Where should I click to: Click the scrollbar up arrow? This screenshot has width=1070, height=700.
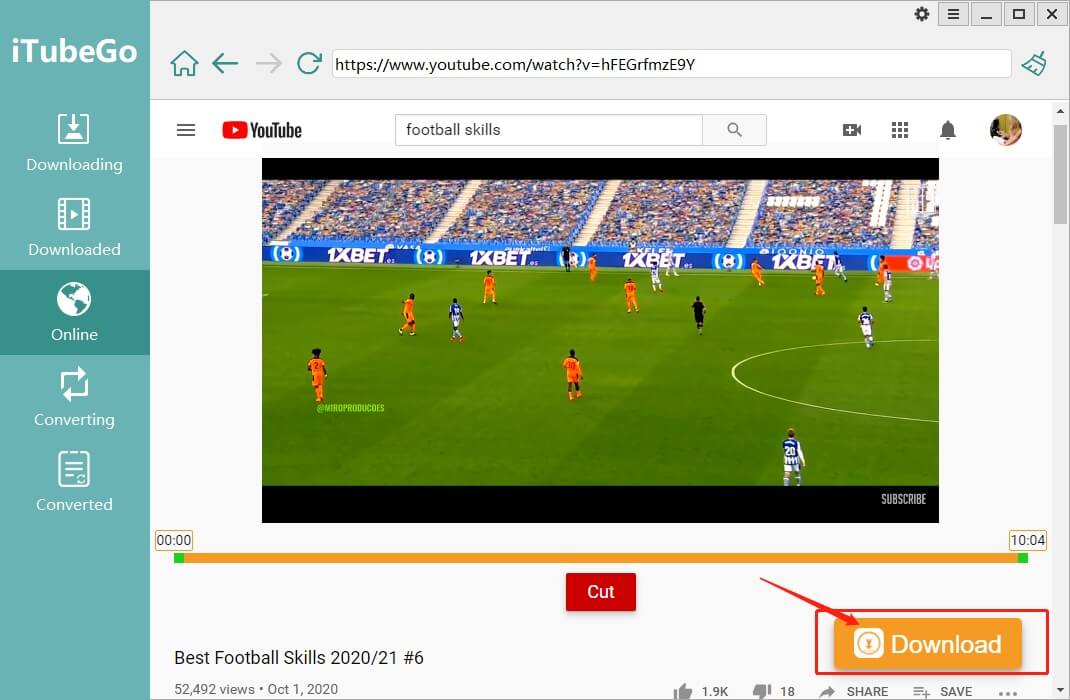pyautogui.click(x=1060, y=111)
